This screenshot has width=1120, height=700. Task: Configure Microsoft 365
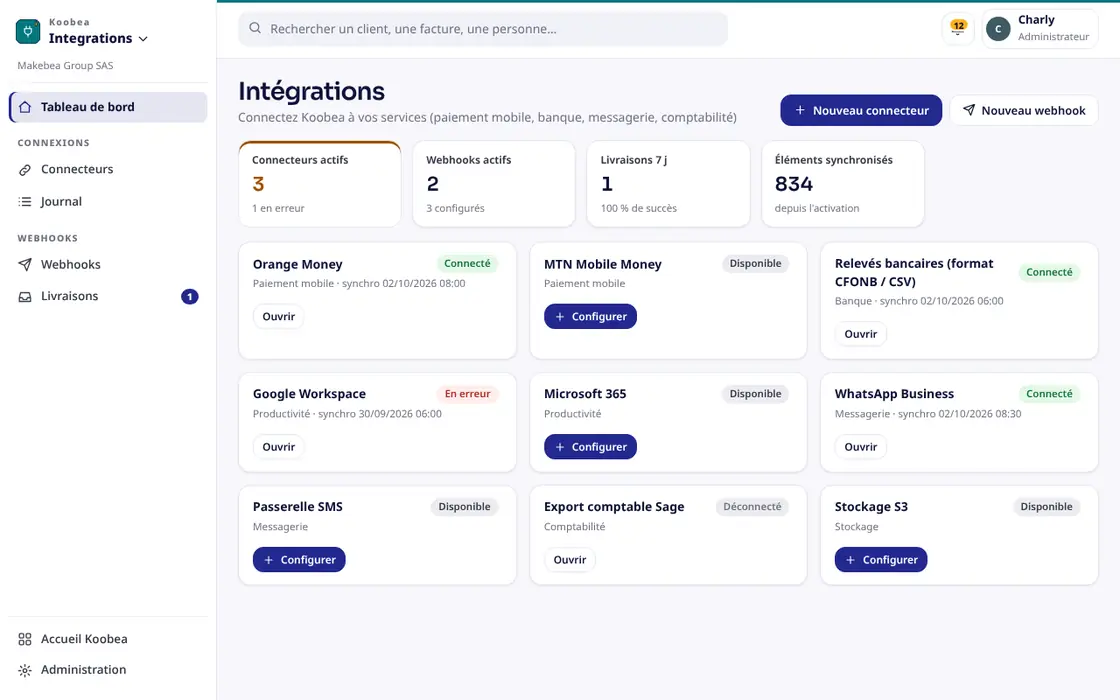(x=590, y=447)
